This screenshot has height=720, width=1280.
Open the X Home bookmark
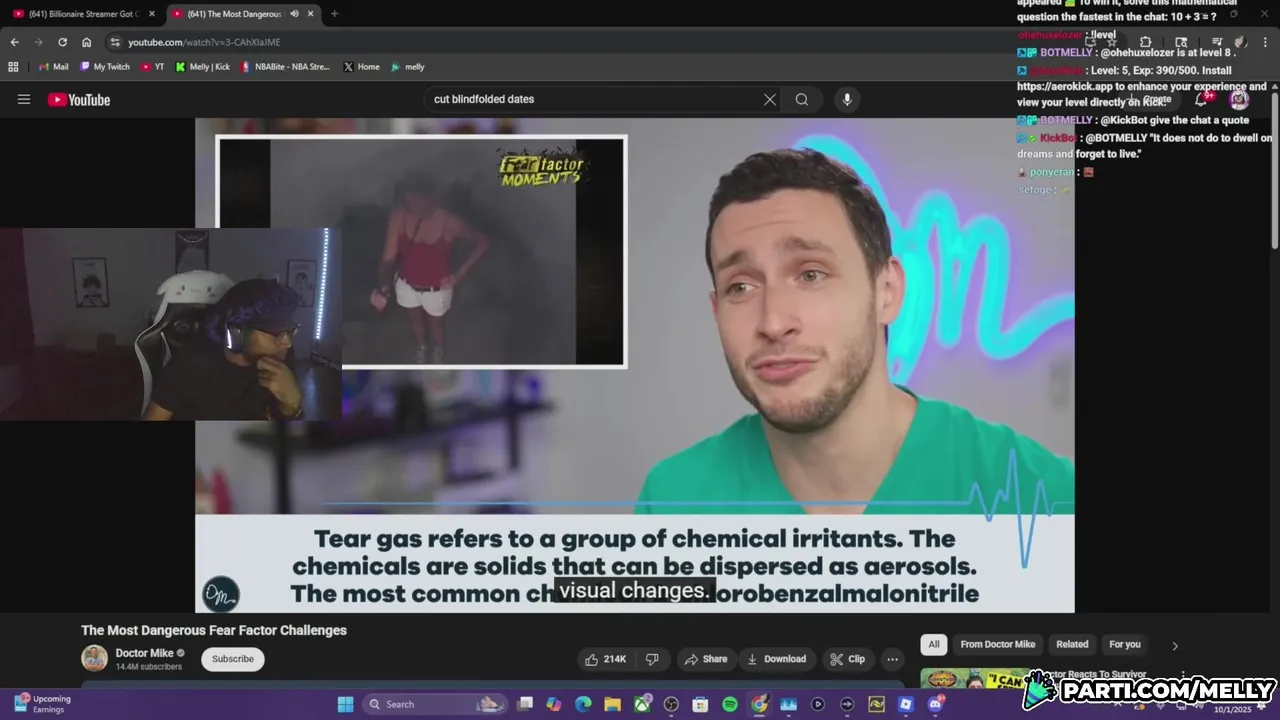(x=362, y=67)
